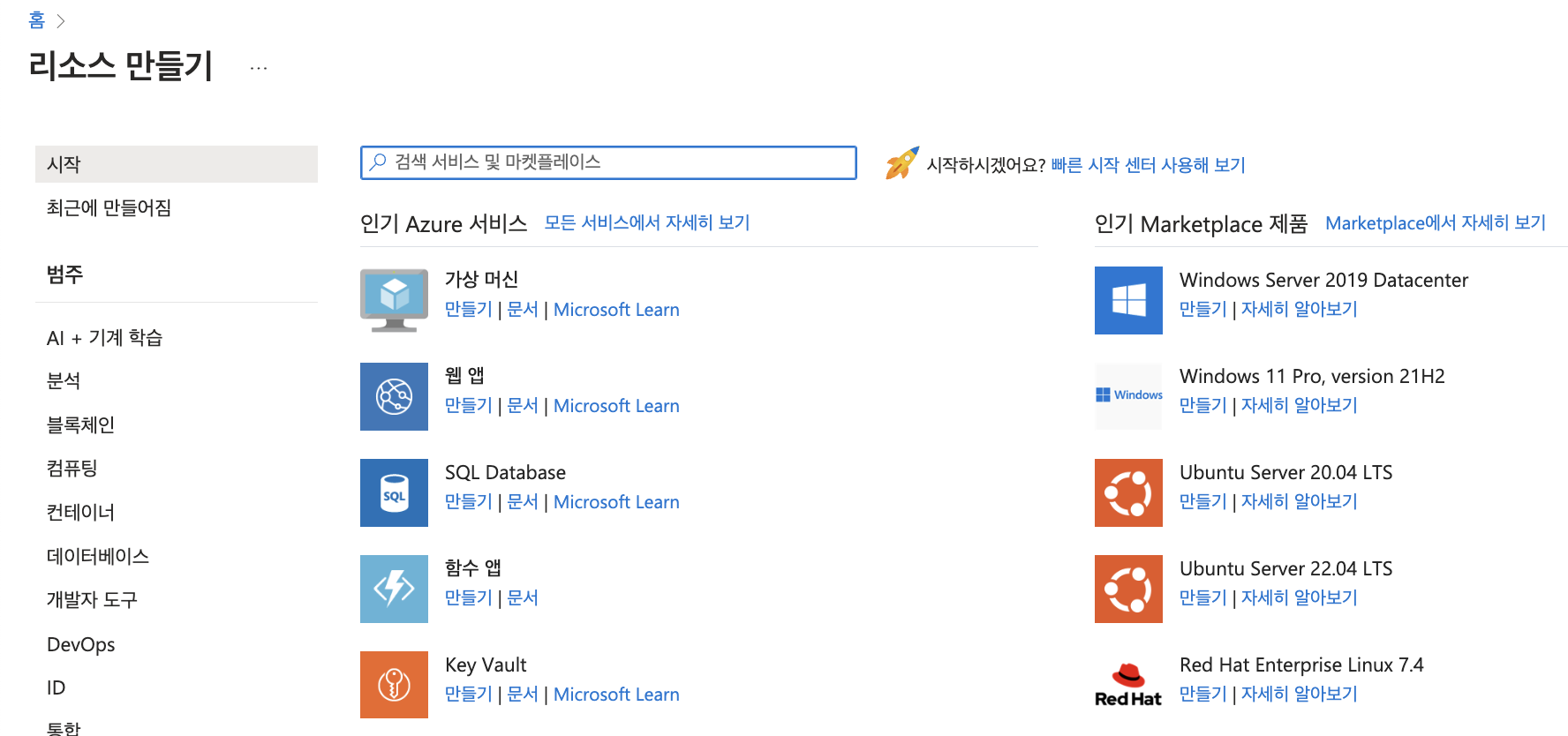Image resolution: width=1568 pixels, height=736 pixels.
Task: Click 만들기 under Key Vault
Action: pos(469,695)
